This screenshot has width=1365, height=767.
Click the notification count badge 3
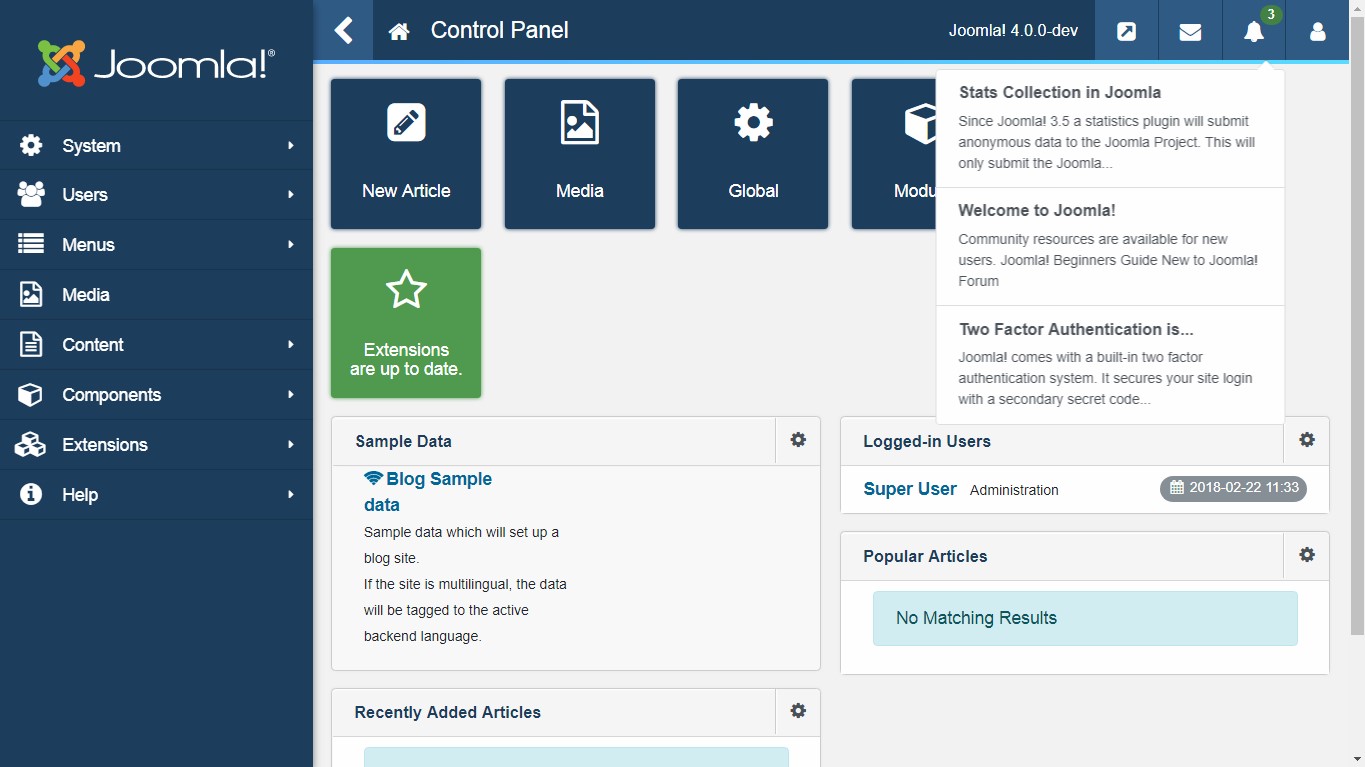pos(1270,15)
